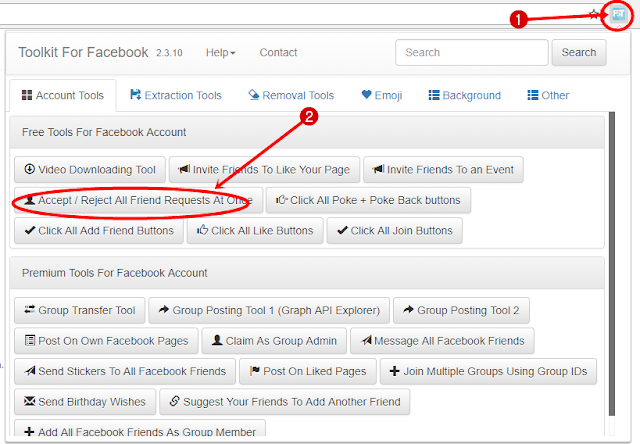Image resolution: width=640 pixels, height=444 pixels.
Task: Click All Poke + Poke Back buttons tool
Action: (368, 200)
